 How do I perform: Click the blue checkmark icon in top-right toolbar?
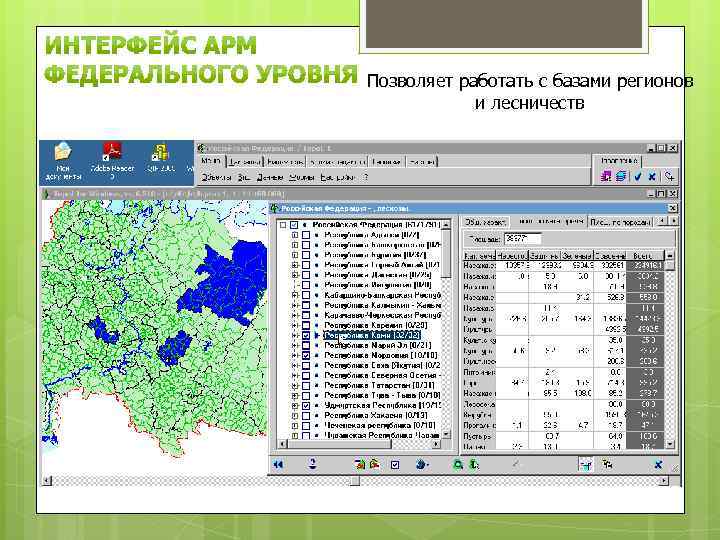[637, 176]
